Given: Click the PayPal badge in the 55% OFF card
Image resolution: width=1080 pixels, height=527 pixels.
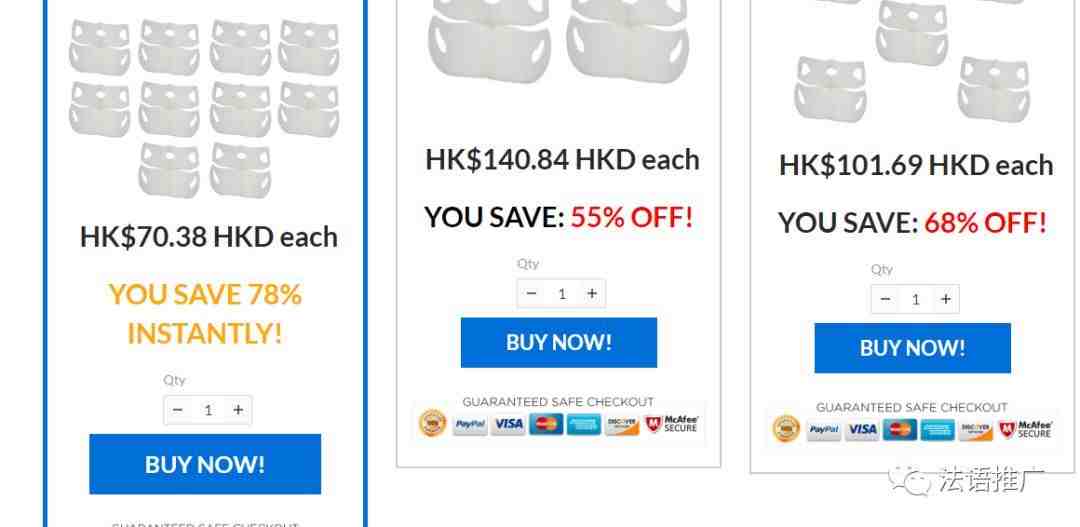Looking at the screenshot, I should [470, 424].
